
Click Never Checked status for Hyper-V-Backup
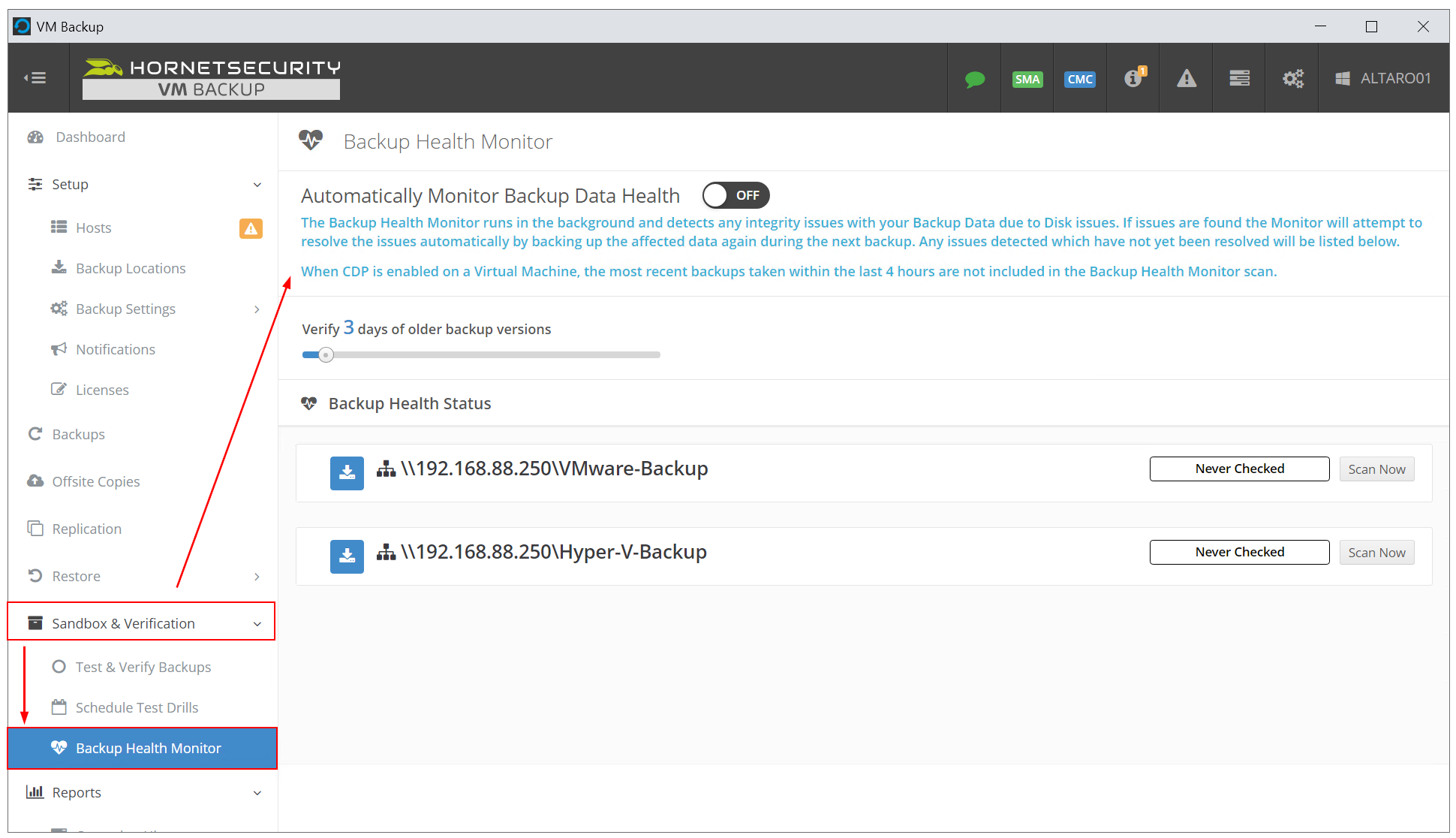(x=1240, y=552)
